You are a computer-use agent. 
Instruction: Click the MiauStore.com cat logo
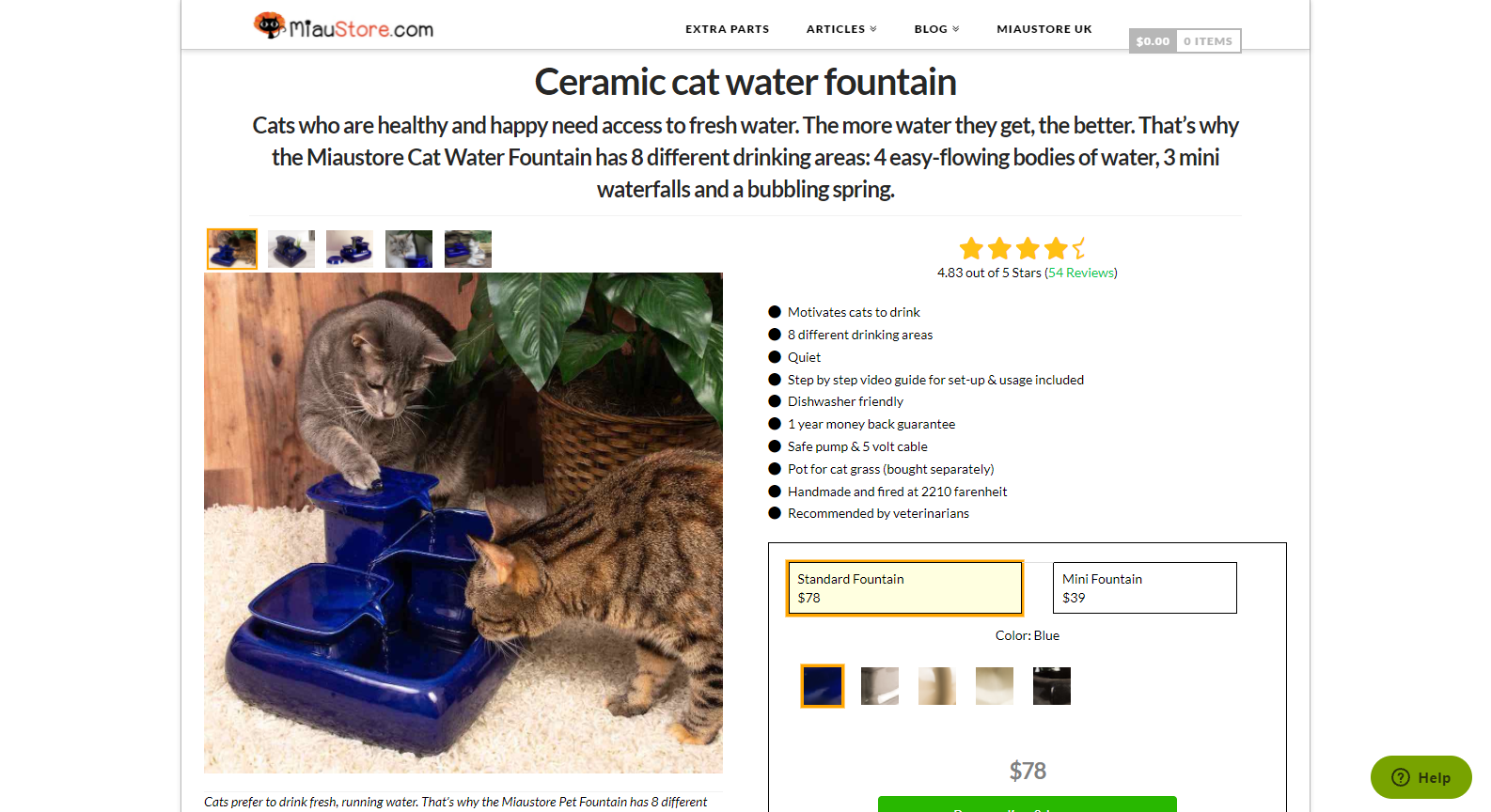tap(343, 26)
